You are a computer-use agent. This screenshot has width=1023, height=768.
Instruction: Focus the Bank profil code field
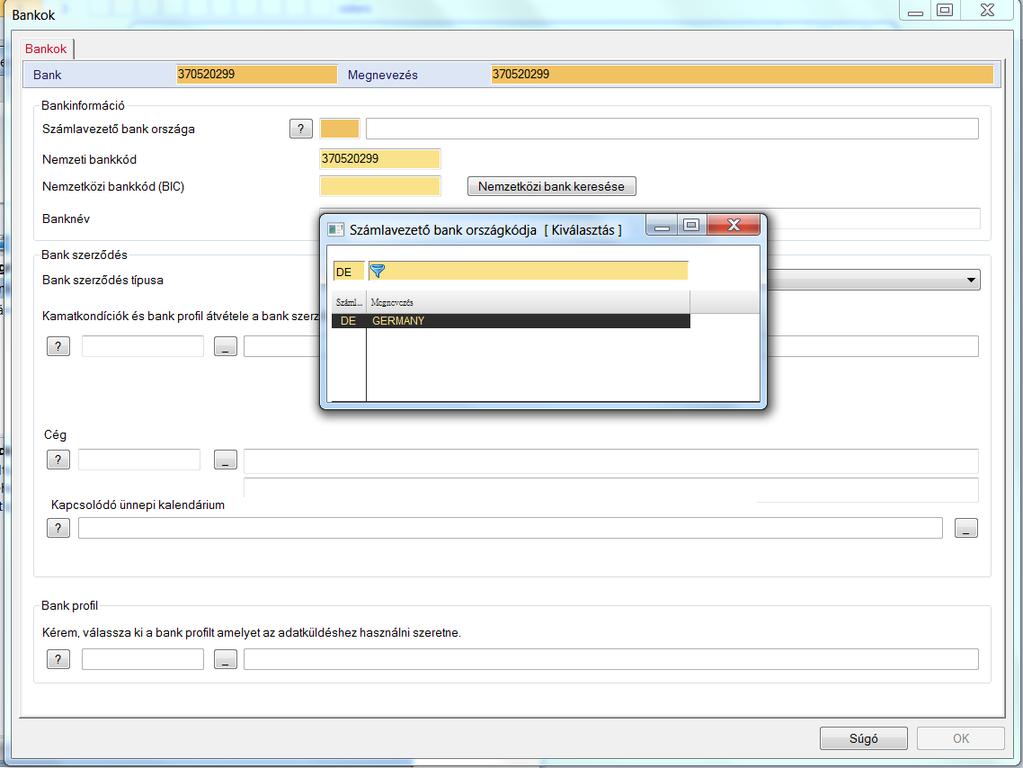pyautogui.click(x=143, y=659)
